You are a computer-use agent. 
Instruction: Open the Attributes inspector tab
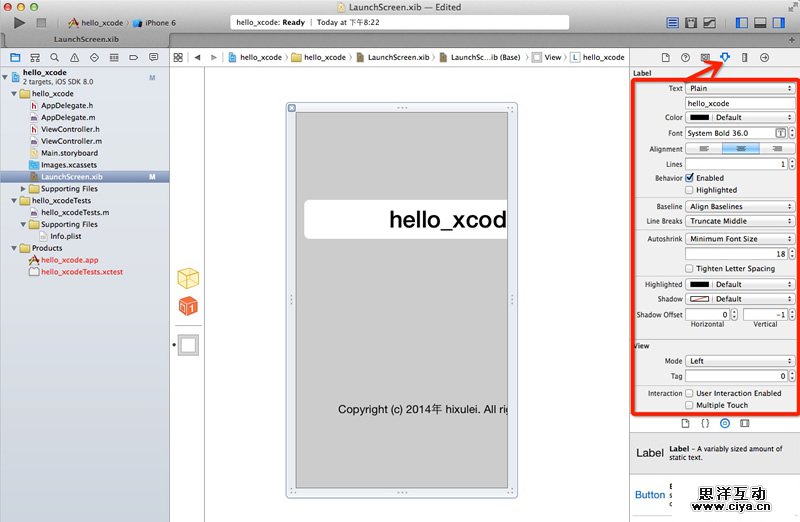[724, 57]
